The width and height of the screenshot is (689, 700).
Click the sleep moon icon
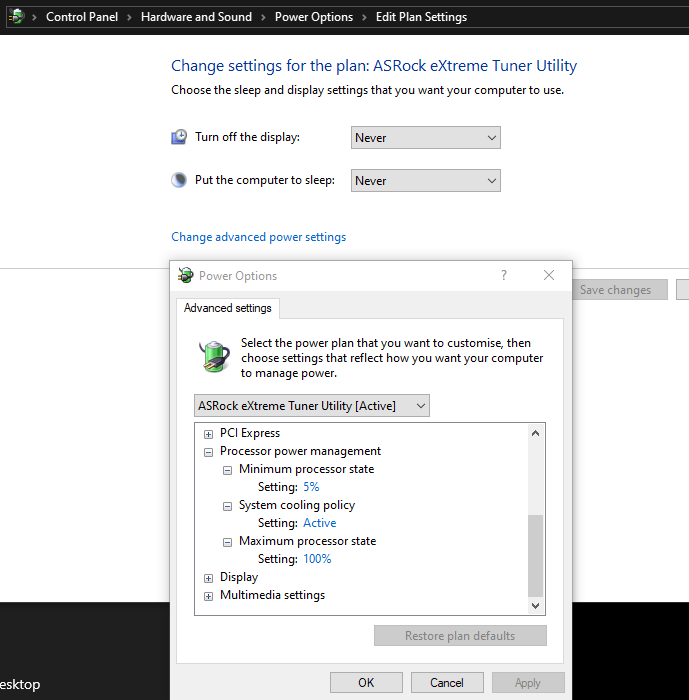coord(179,180)
